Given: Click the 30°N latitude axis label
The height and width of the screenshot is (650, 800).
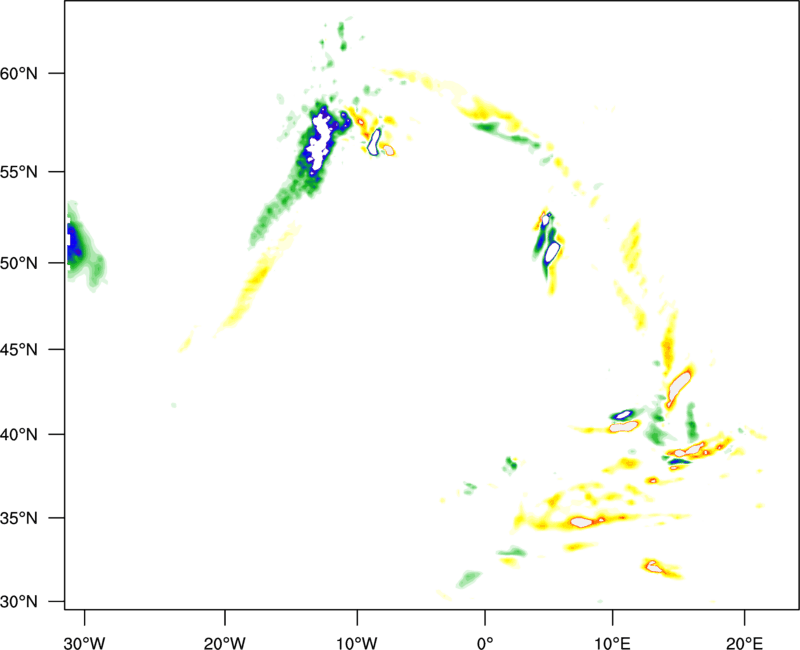Looking at the screenshot, I should (x=19, y=602).
